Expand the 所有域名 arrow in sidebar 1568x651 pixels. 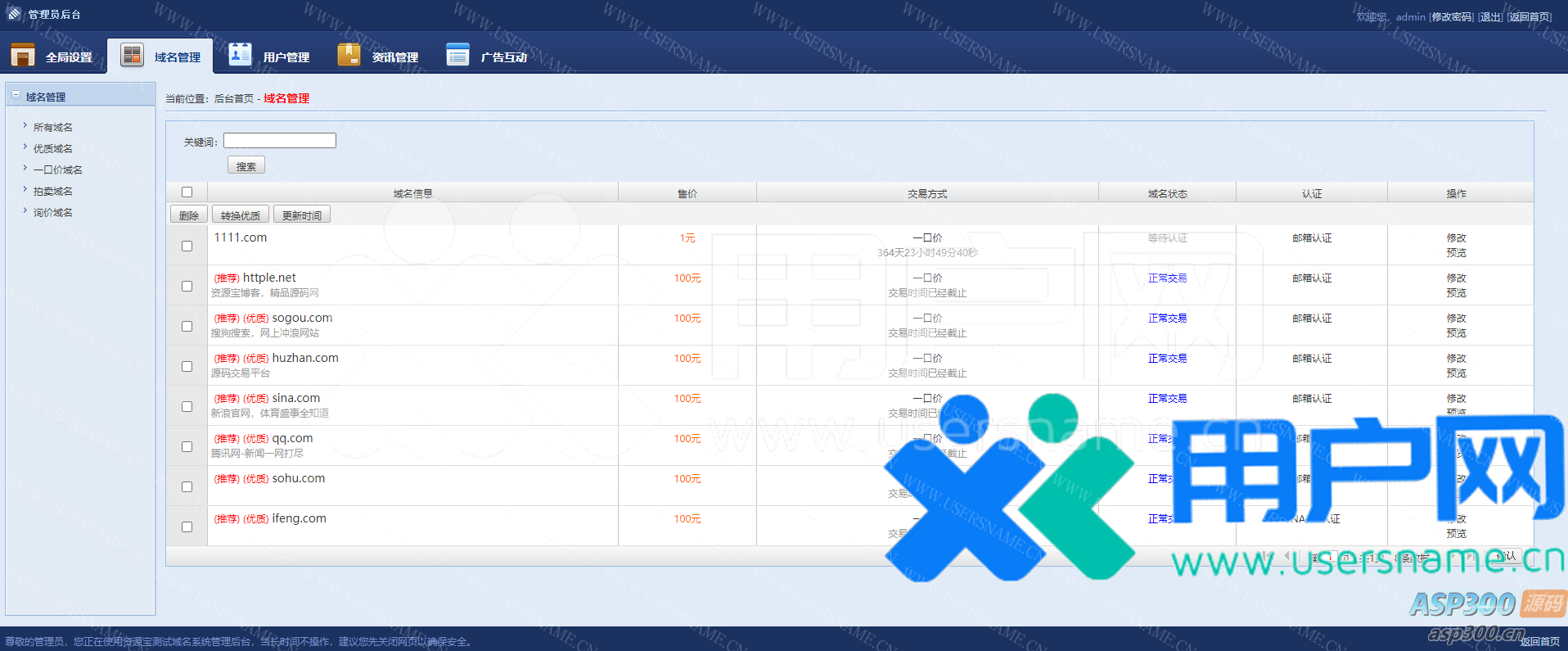[x=25, y=126]
